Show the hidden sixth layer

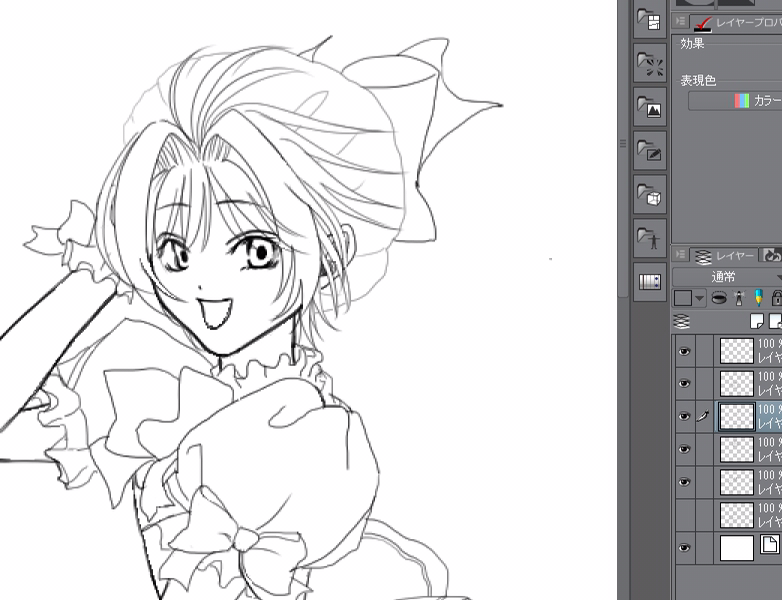click(x=685, y=515)
